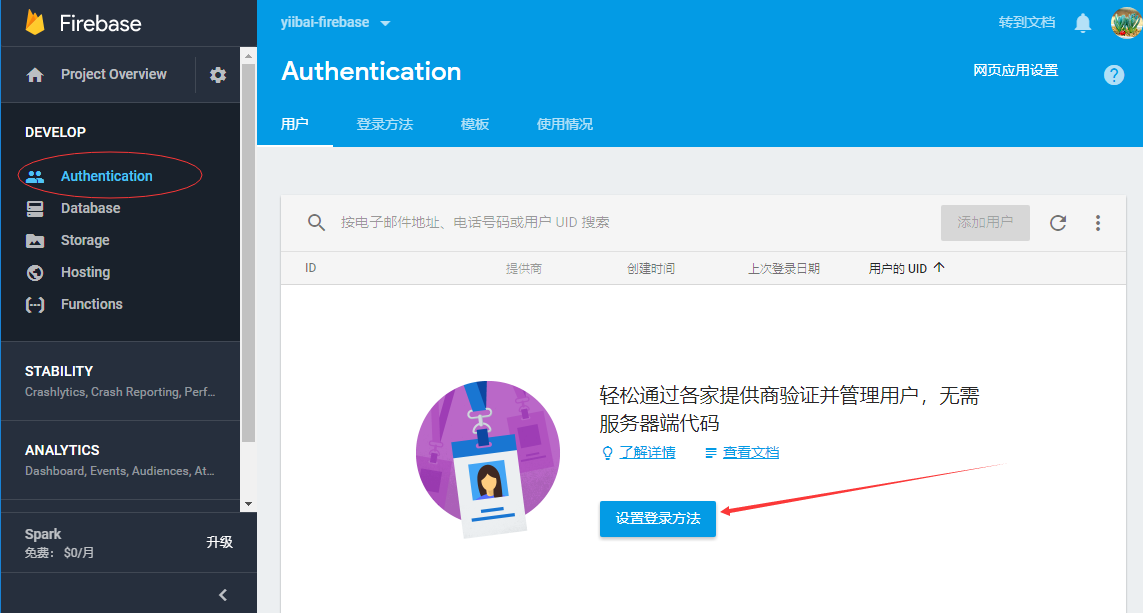Image resolution: width=1143 pixels, height=613 pixels.
Task: Switch to the 模板 tab
Action: tap(475, 124)
